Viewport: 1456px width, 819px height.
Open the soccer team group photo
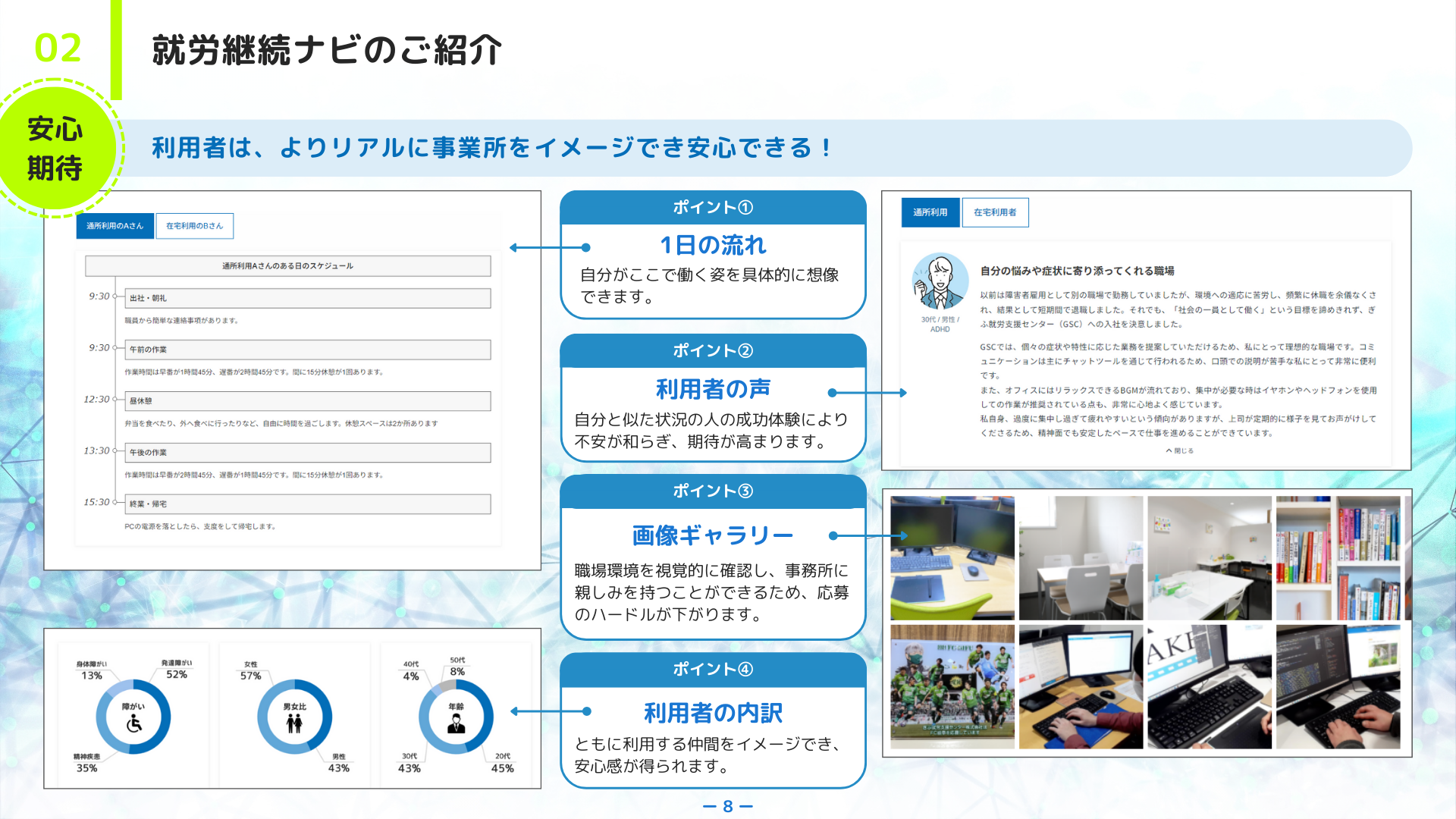coord(952,687)
